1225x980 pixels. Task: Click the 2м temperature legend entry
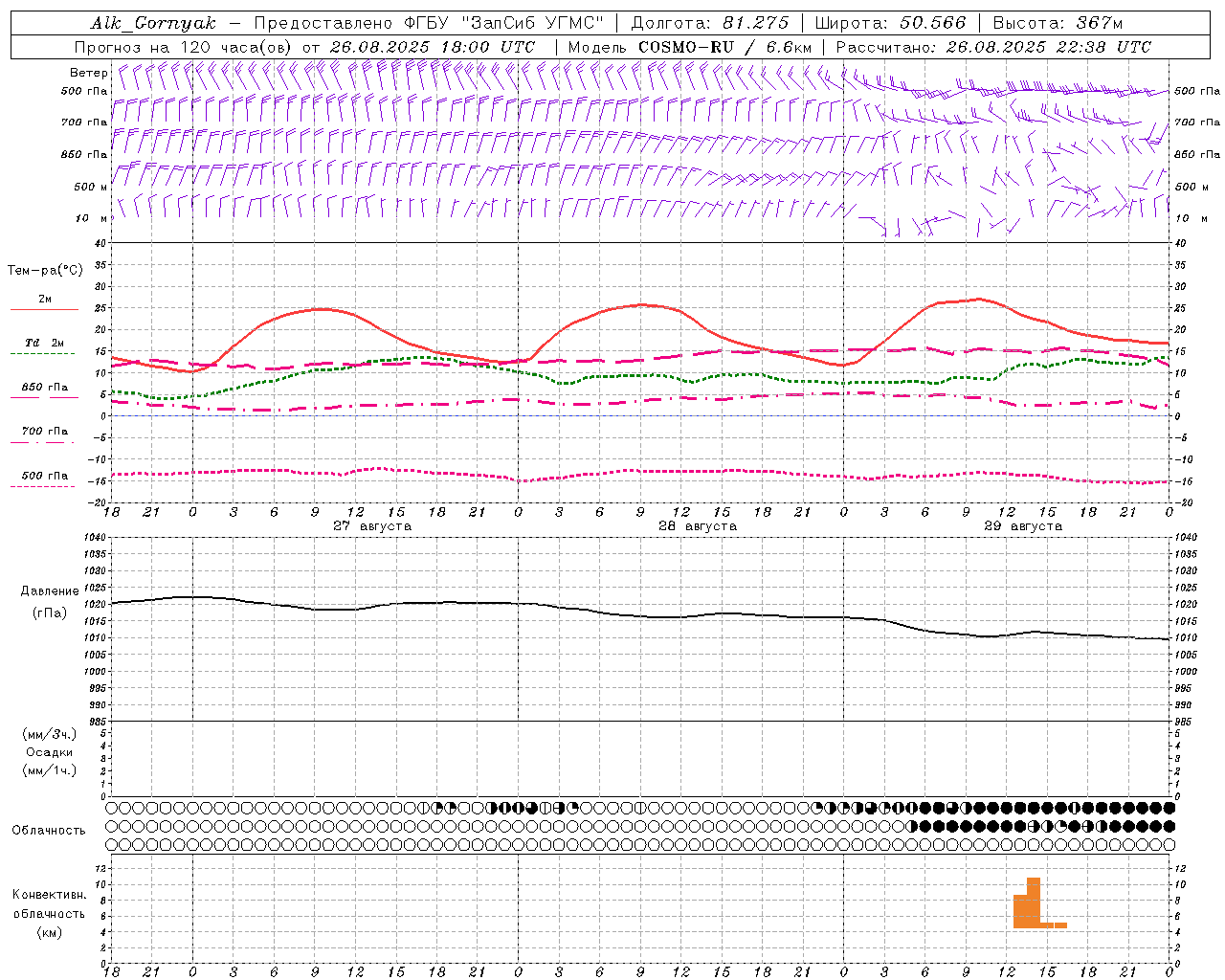[x=45, y=299]
